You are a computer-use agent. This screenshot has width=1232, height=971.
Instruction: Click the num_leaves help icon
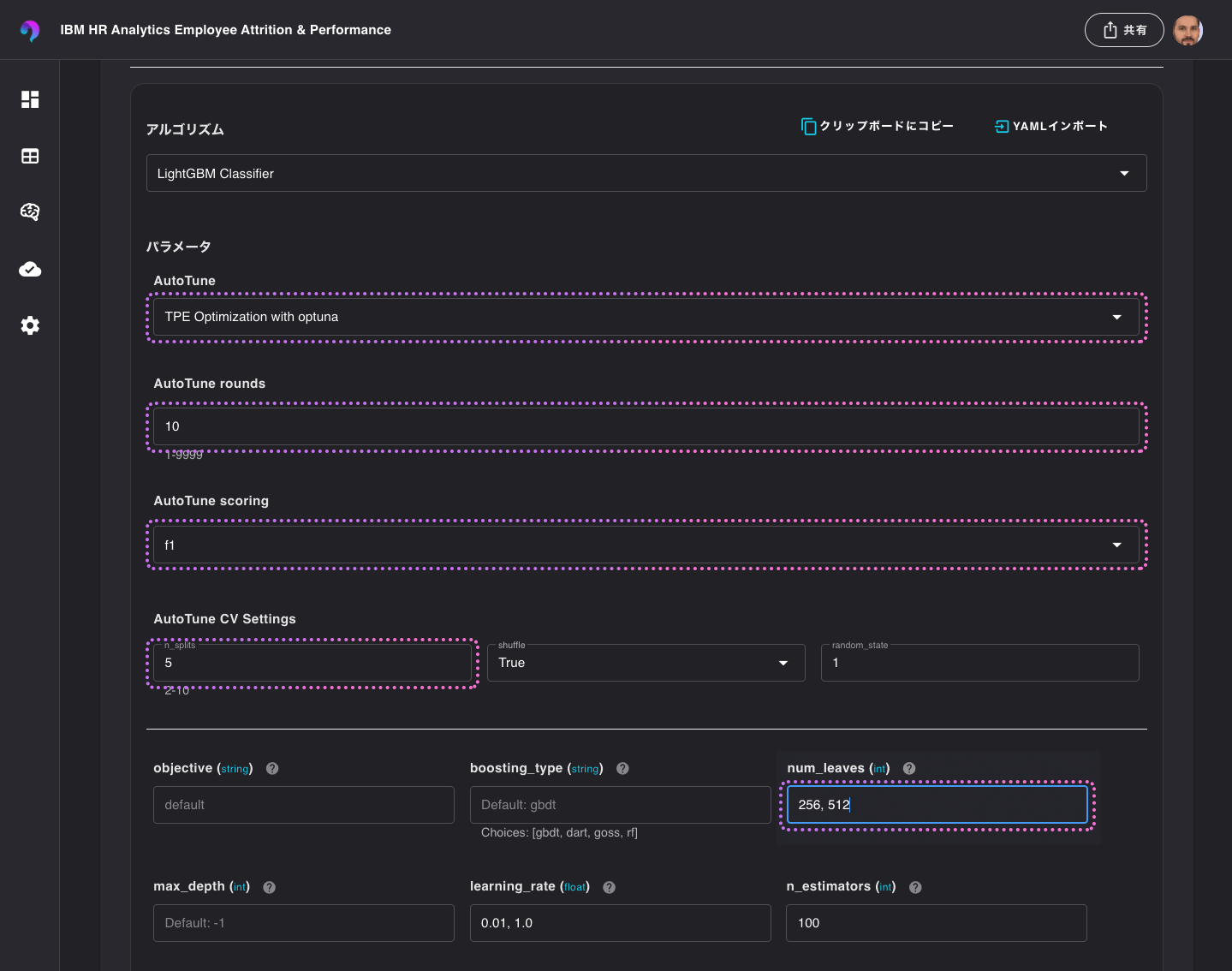pyautogui.click(x=909, y=769)
